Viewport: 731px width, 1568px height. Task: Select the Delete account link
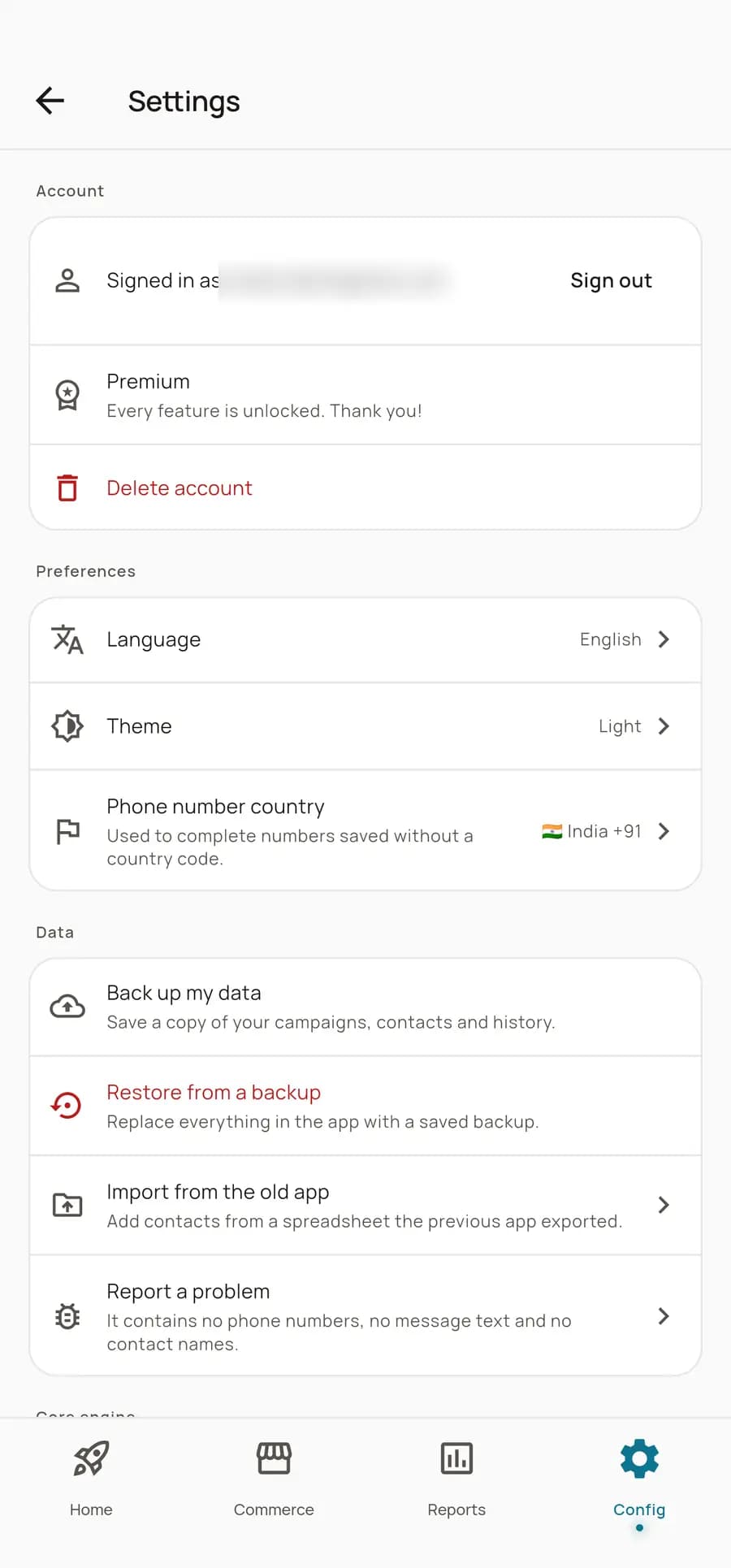[x=180, y=487]
